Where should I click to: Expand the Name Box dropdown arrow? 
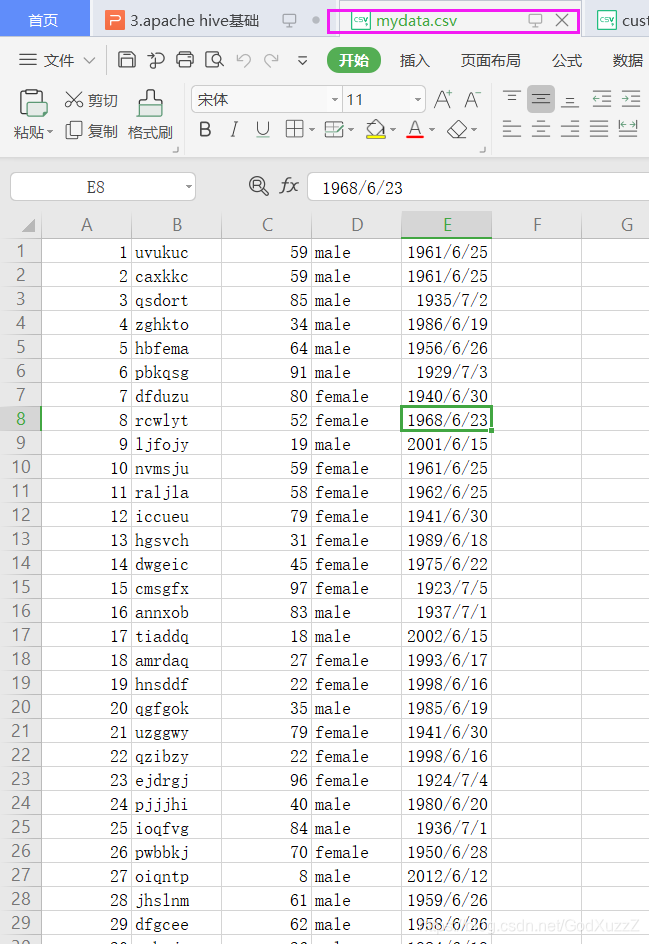point(188,187)
